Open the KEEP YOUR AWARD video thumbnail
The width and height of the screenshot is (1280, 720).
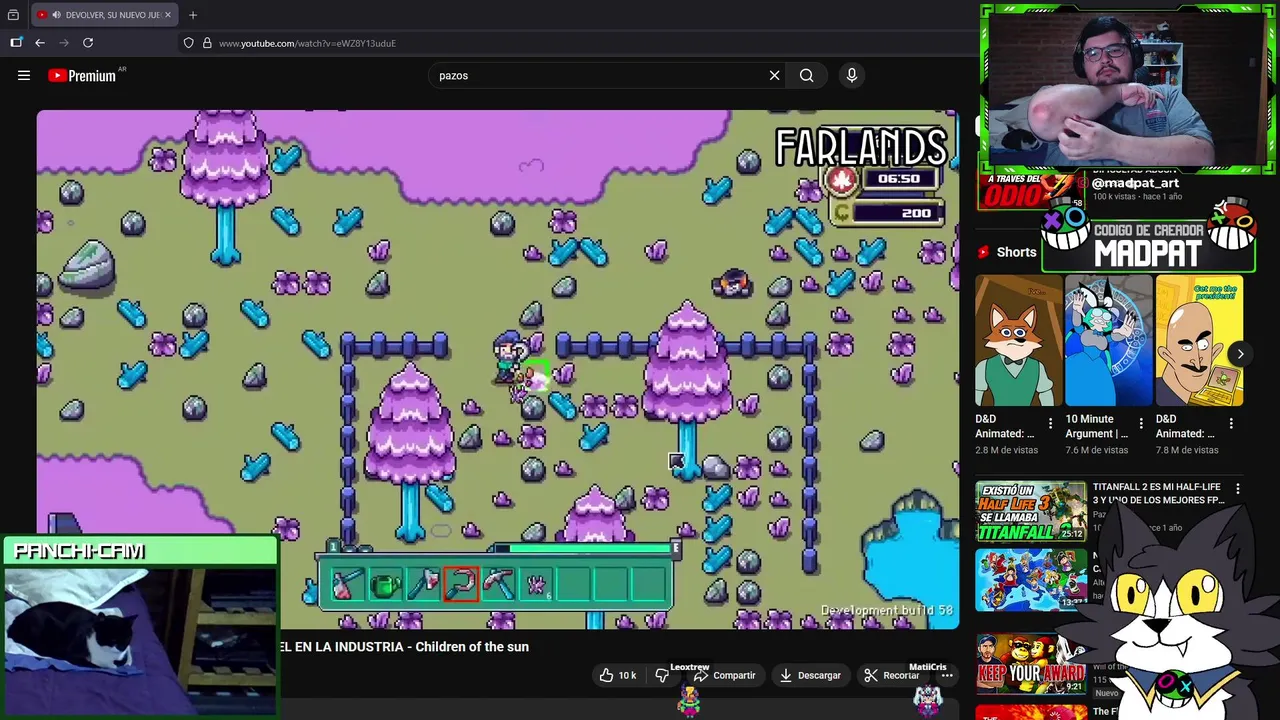click(x=1030, y=664)
